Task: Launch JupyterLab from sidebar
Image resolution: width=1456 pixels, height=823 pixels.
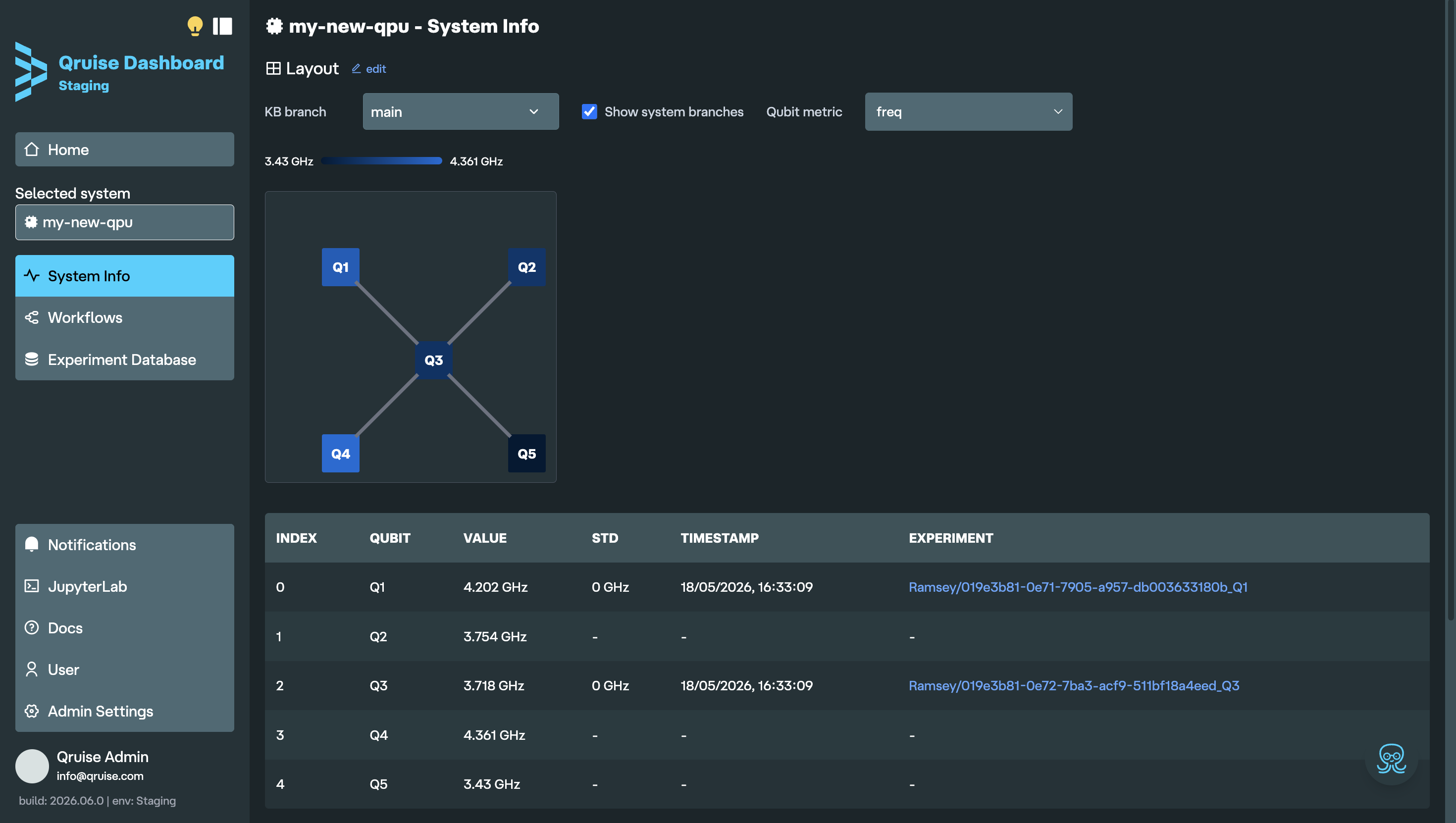Action: coord(124,586)
